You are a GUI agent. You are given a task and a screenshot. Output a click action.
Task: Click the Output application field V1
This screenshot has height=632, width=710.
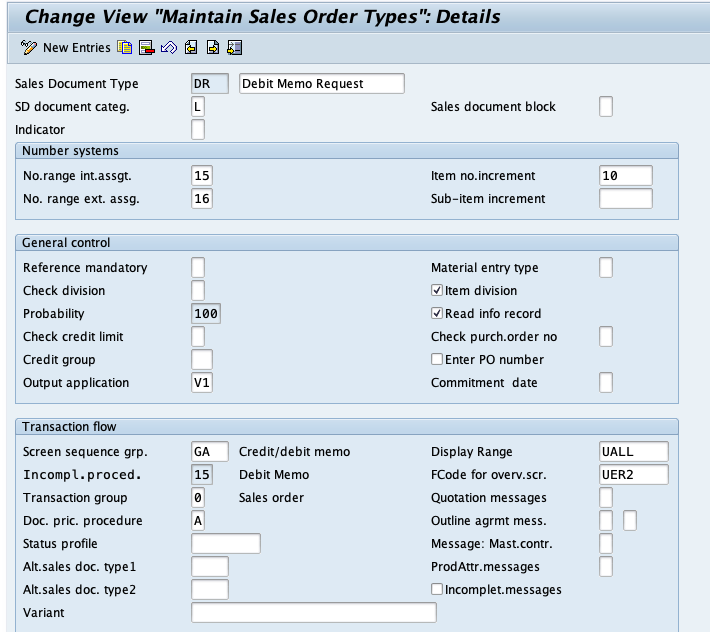[x=202, y=383]
